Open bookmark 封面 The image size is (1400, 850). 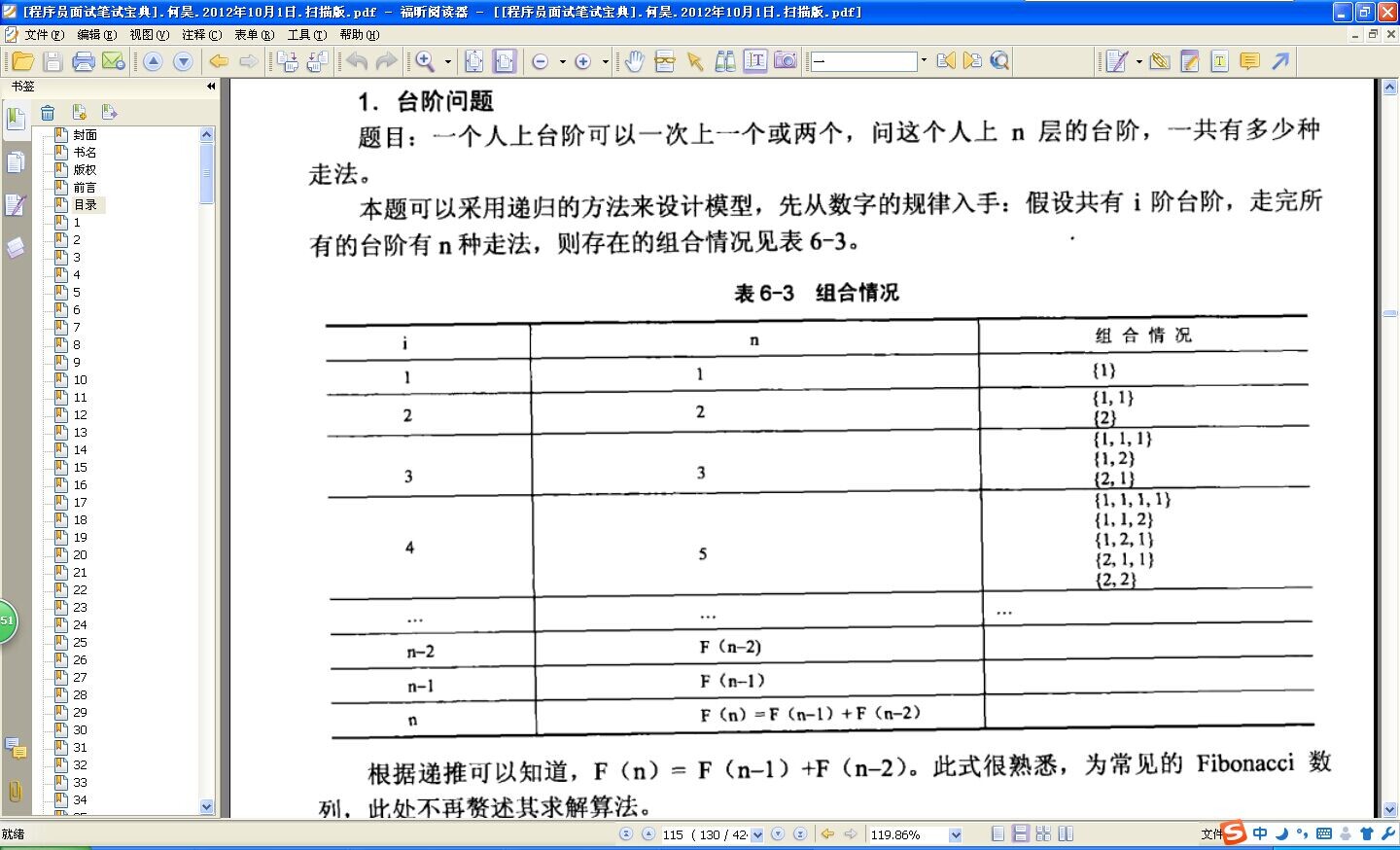tap(85, 134)
